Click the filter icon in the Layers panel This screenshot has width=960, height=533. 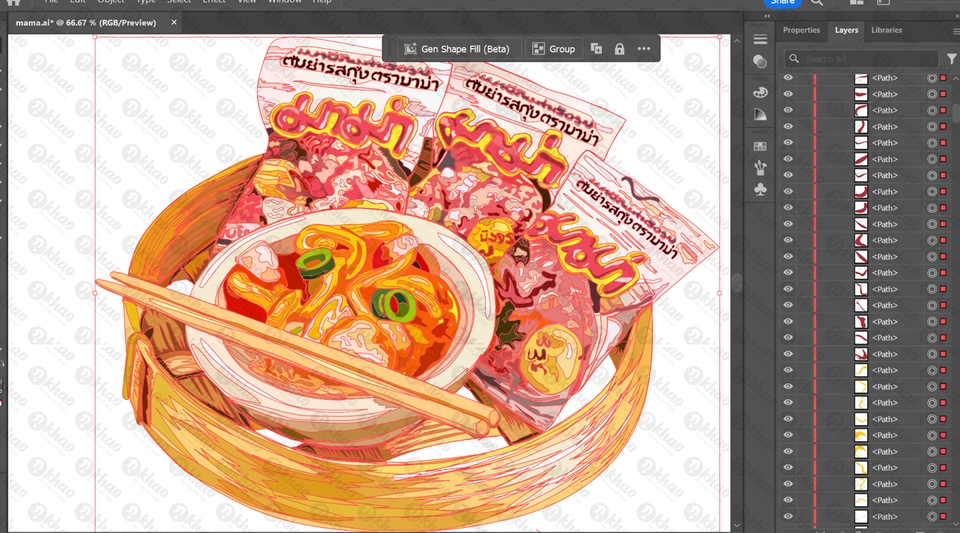pyautogui.click(x=951, y=59)
